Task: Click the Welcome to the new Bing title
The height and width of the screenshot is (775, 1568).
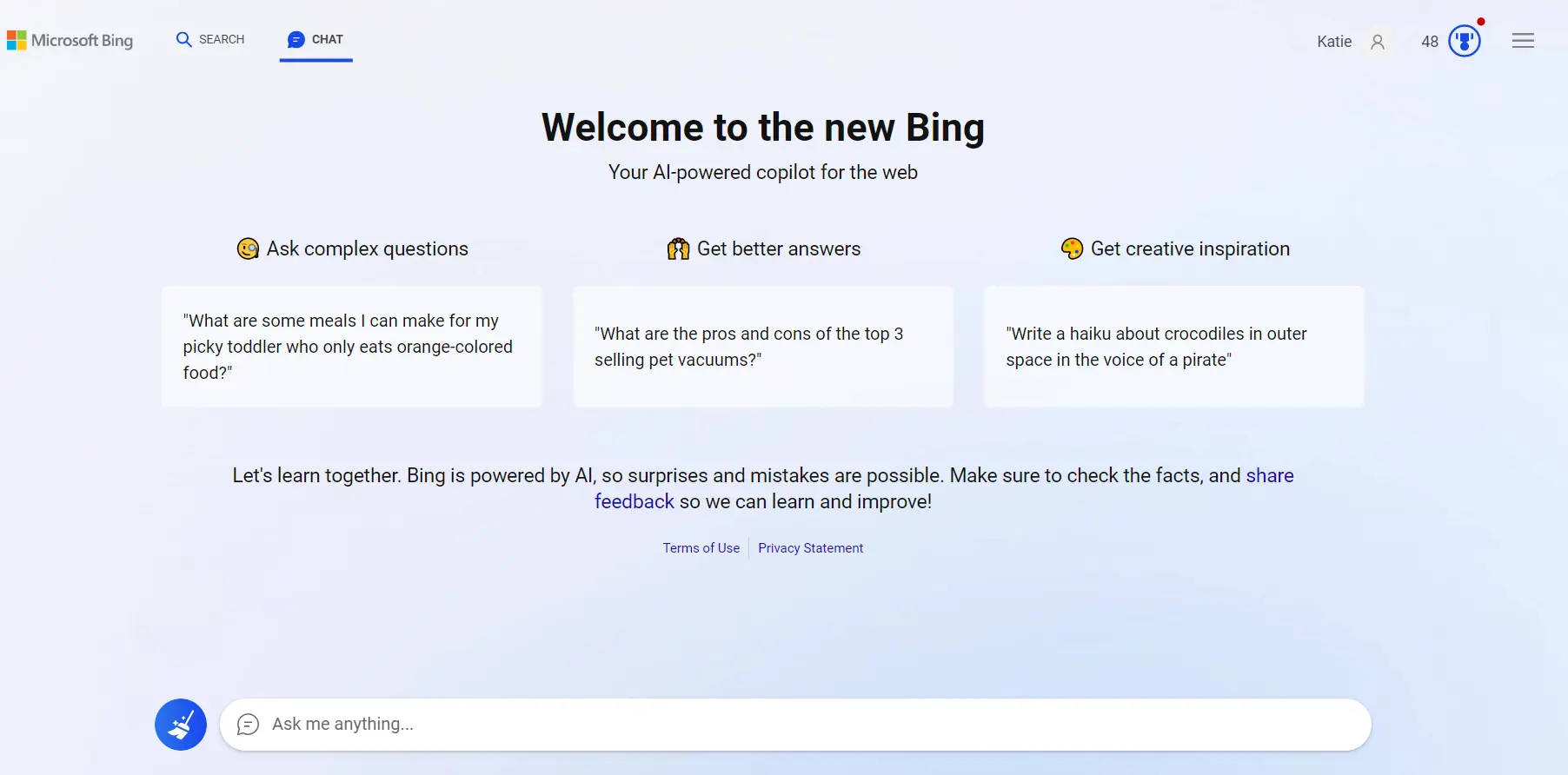Action: pyautogui.click(x=763, y=127)
